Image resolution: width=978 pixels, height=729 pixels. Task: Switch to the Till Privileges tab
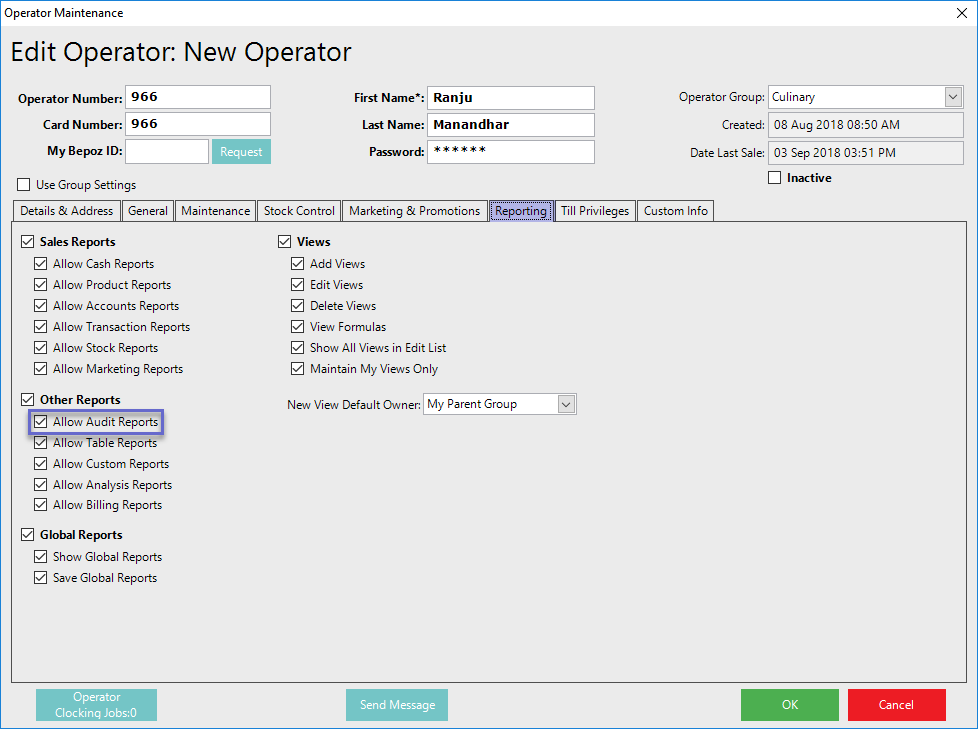tap(595, 211)
